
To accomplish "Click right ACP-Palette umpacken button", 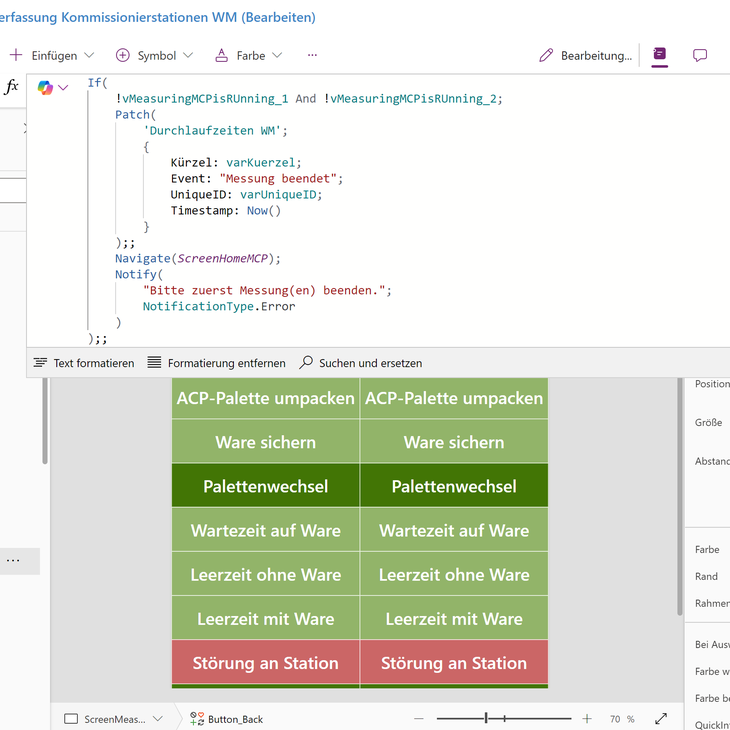I will 454,398.
